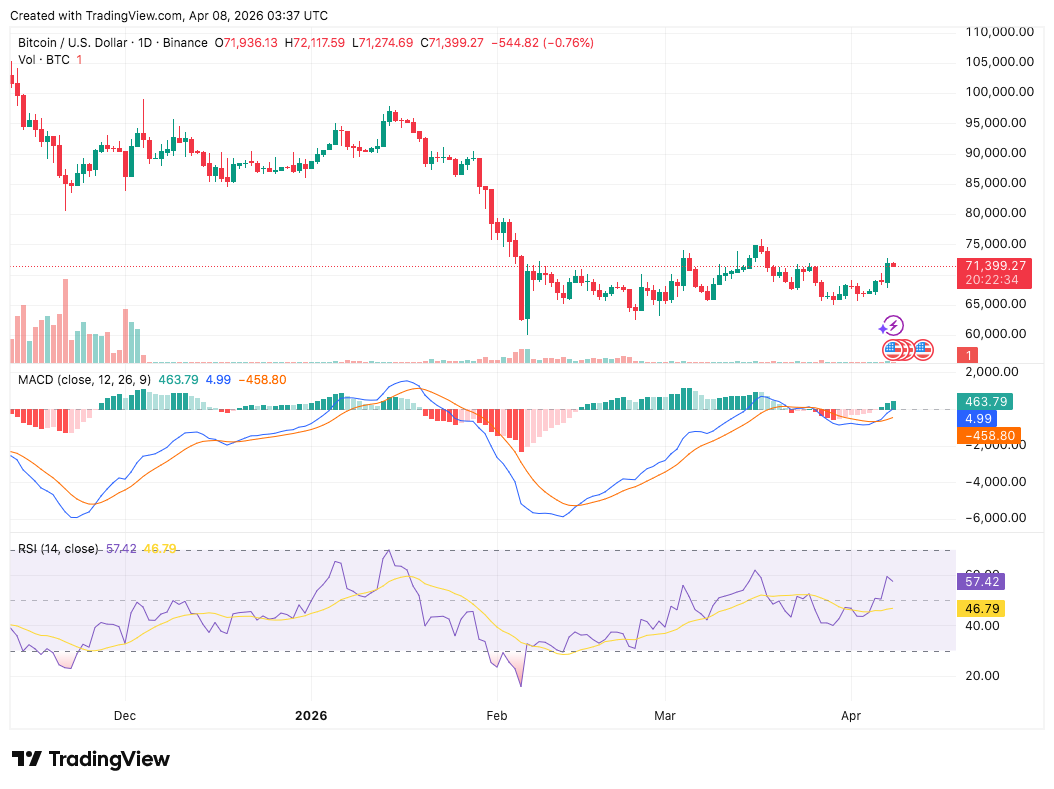This screenshot has height=789, width=1054.
Task: Click the rightmost US flag economic event icon
Action: point(923,350)
